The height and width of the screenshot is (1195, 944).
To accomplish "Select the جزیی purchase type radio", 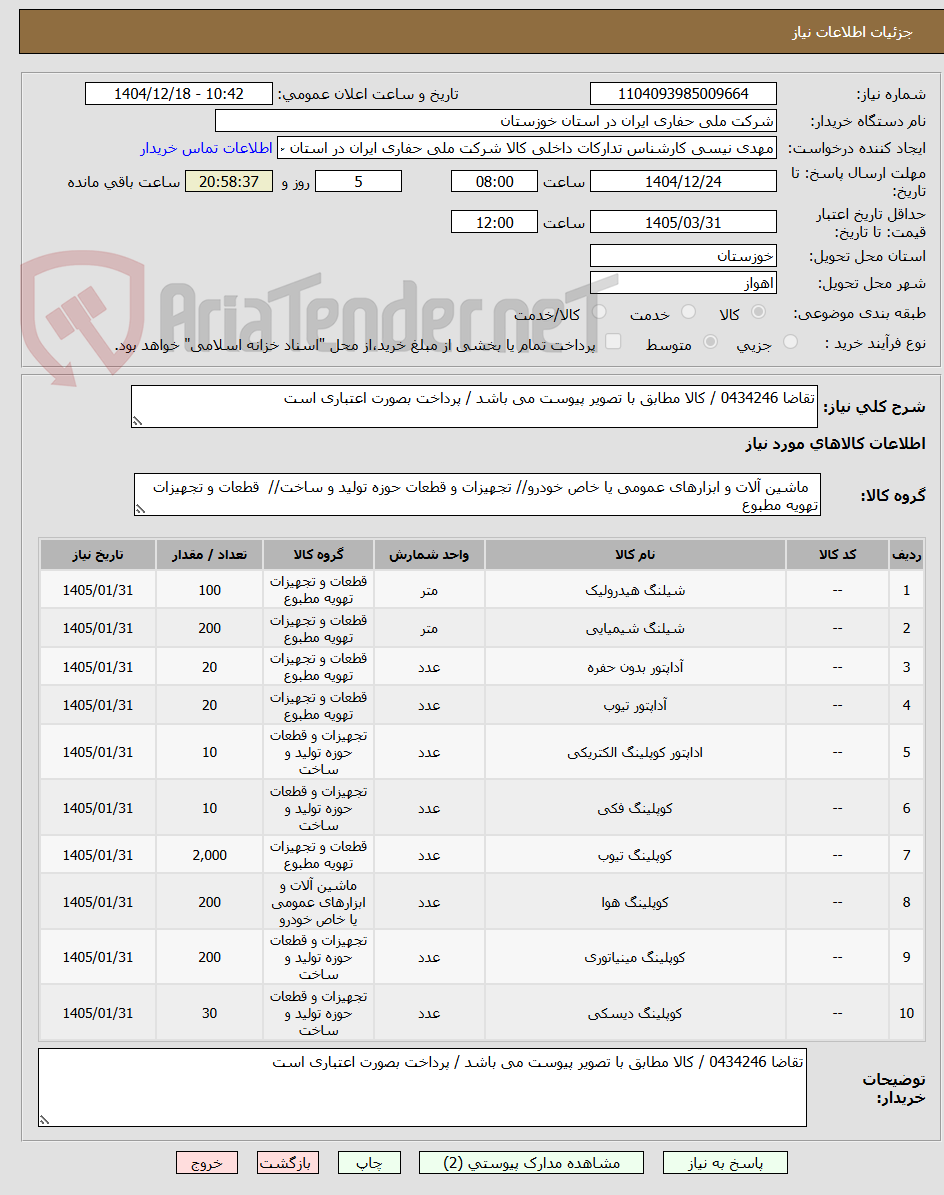I will tap(791, 342).
